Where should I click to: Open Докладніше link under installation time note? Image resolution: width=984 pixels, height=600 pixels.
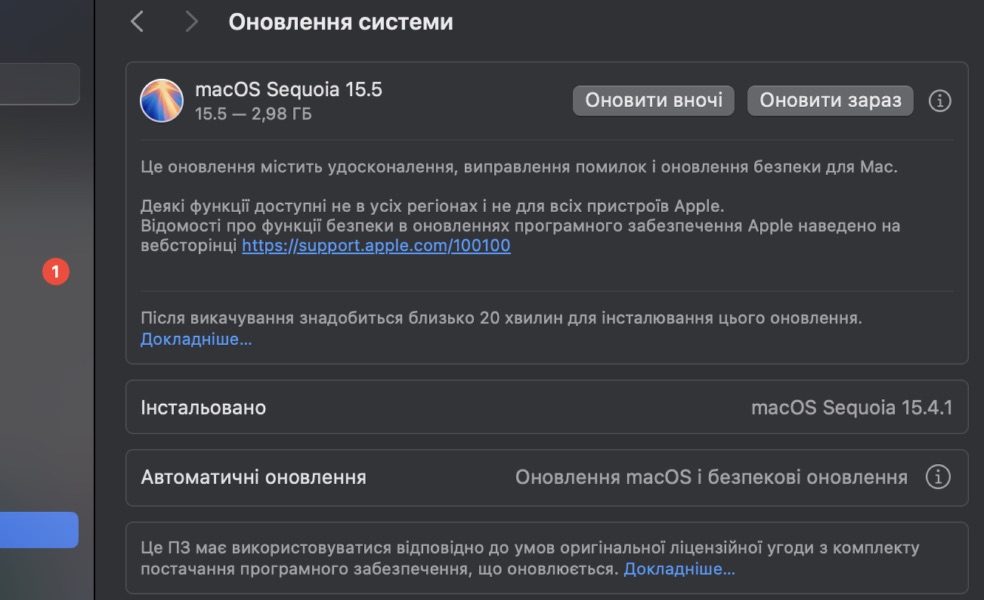(196, 339)
